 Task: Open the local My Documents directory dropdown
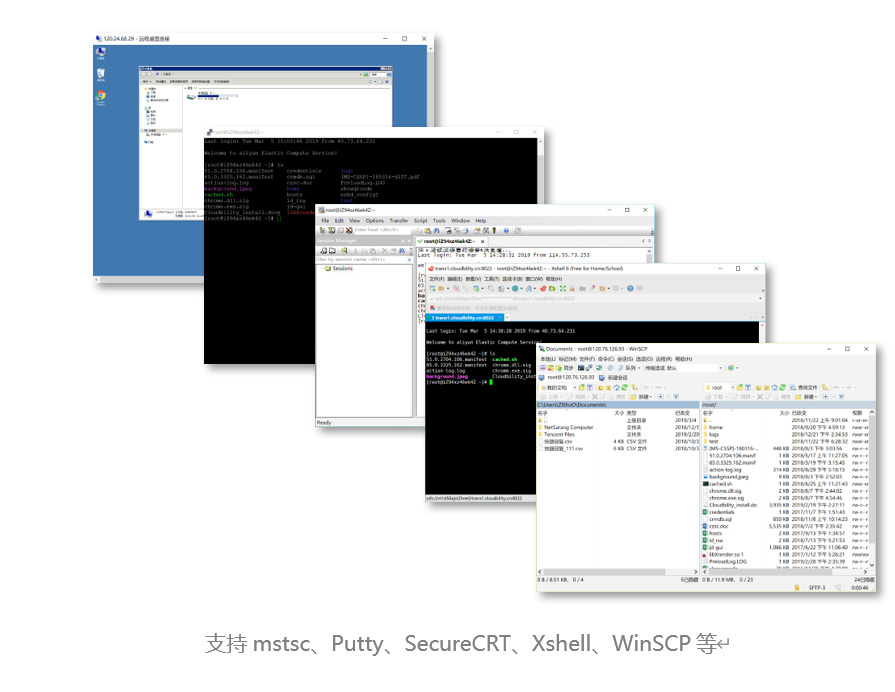tap(577, 387)
